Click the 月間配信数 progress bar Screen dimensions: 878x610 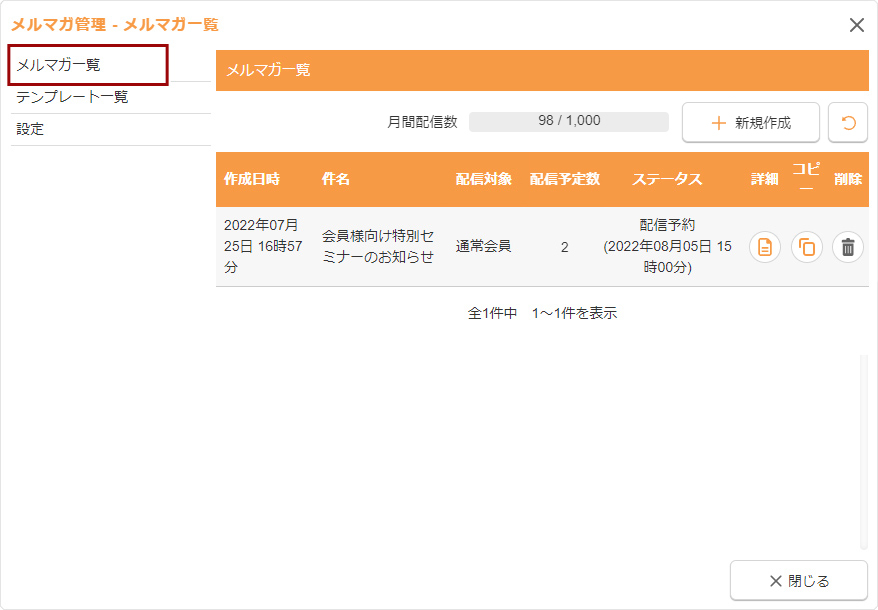point(568,121)
